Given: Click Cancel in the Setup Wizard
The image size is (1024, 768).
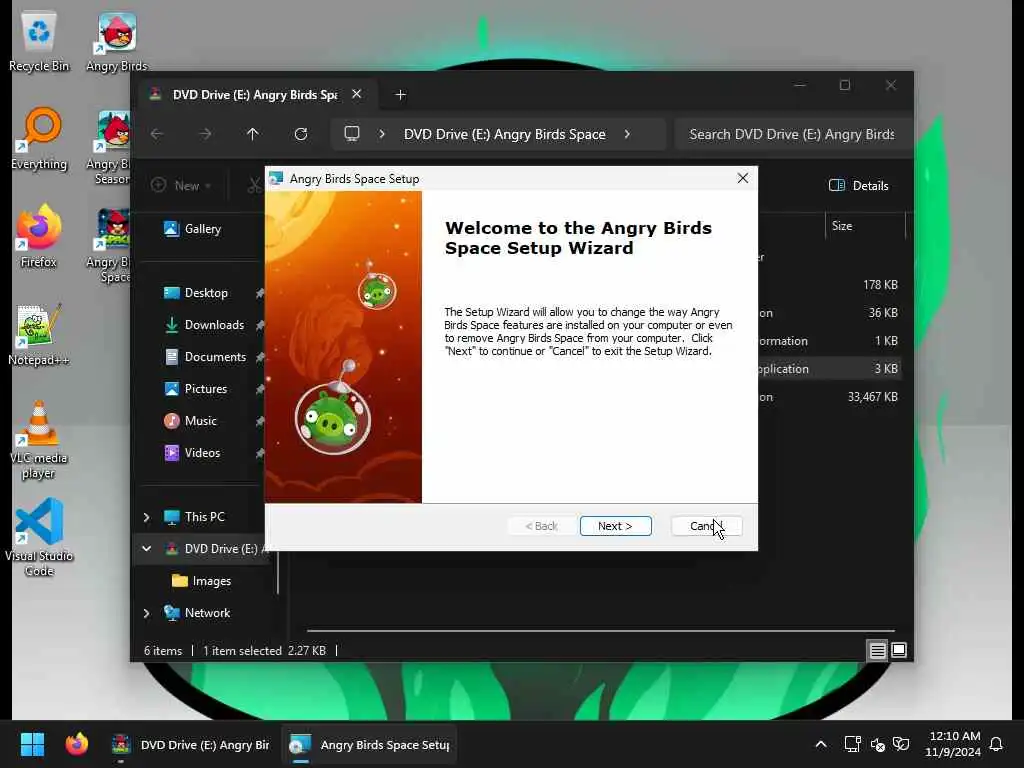Looking at the screenshot, I should [706, 526].
